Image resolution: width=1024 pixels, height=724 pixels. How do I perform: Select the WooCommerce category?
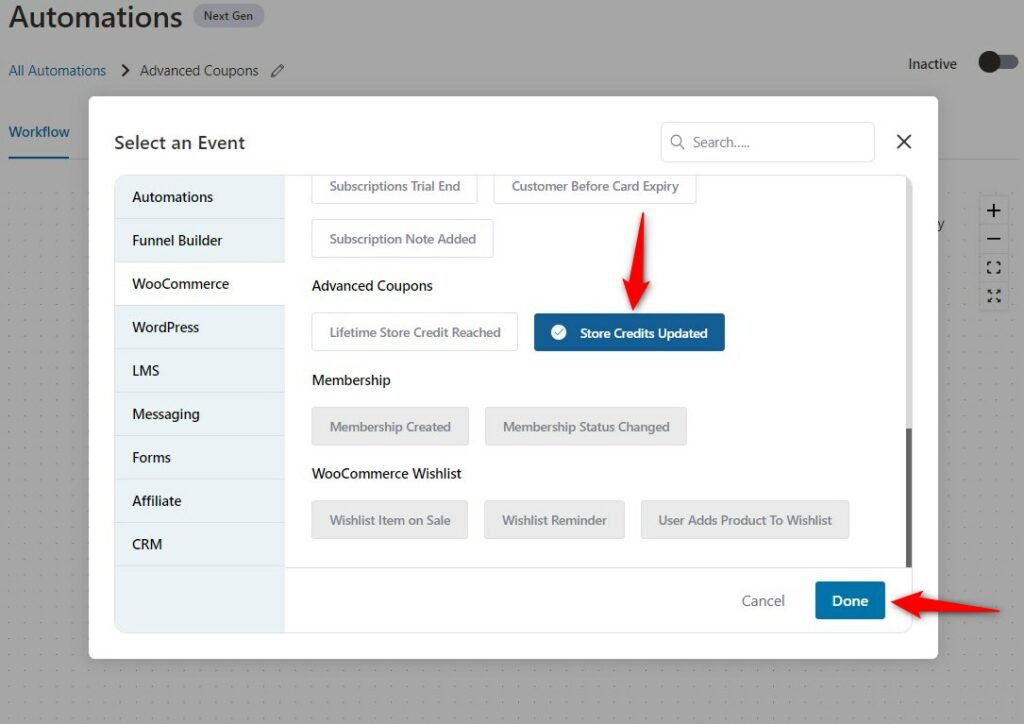200,284
